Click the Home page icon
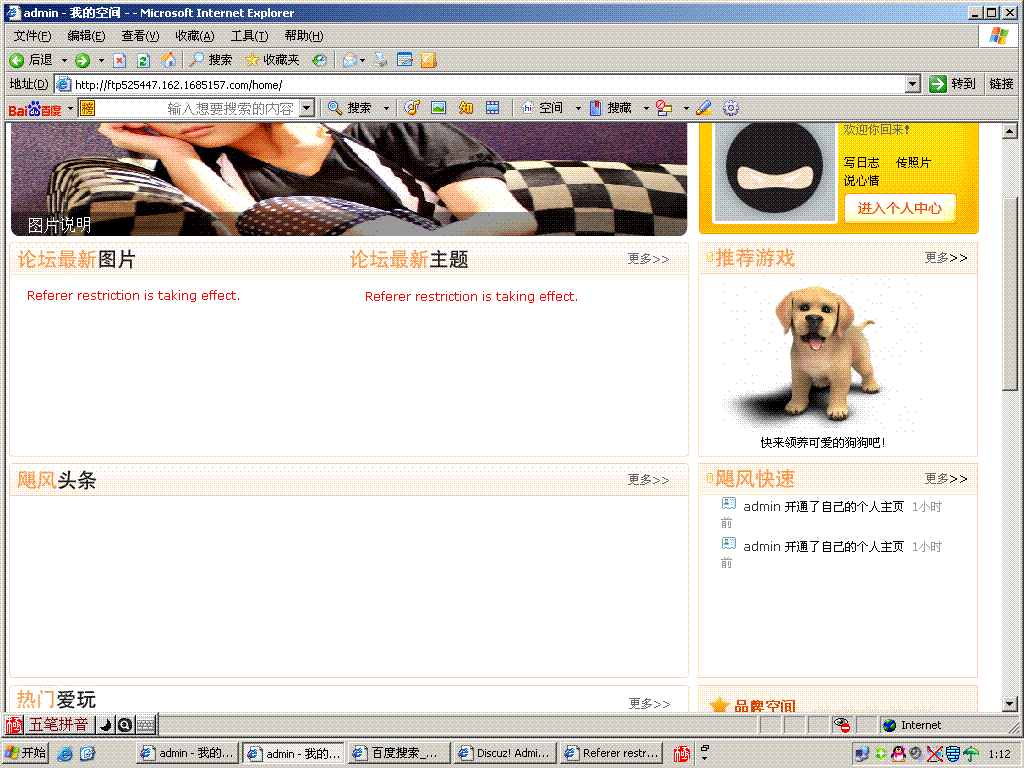Screen dimensions: 1024x768 click(x=168, y=60)
